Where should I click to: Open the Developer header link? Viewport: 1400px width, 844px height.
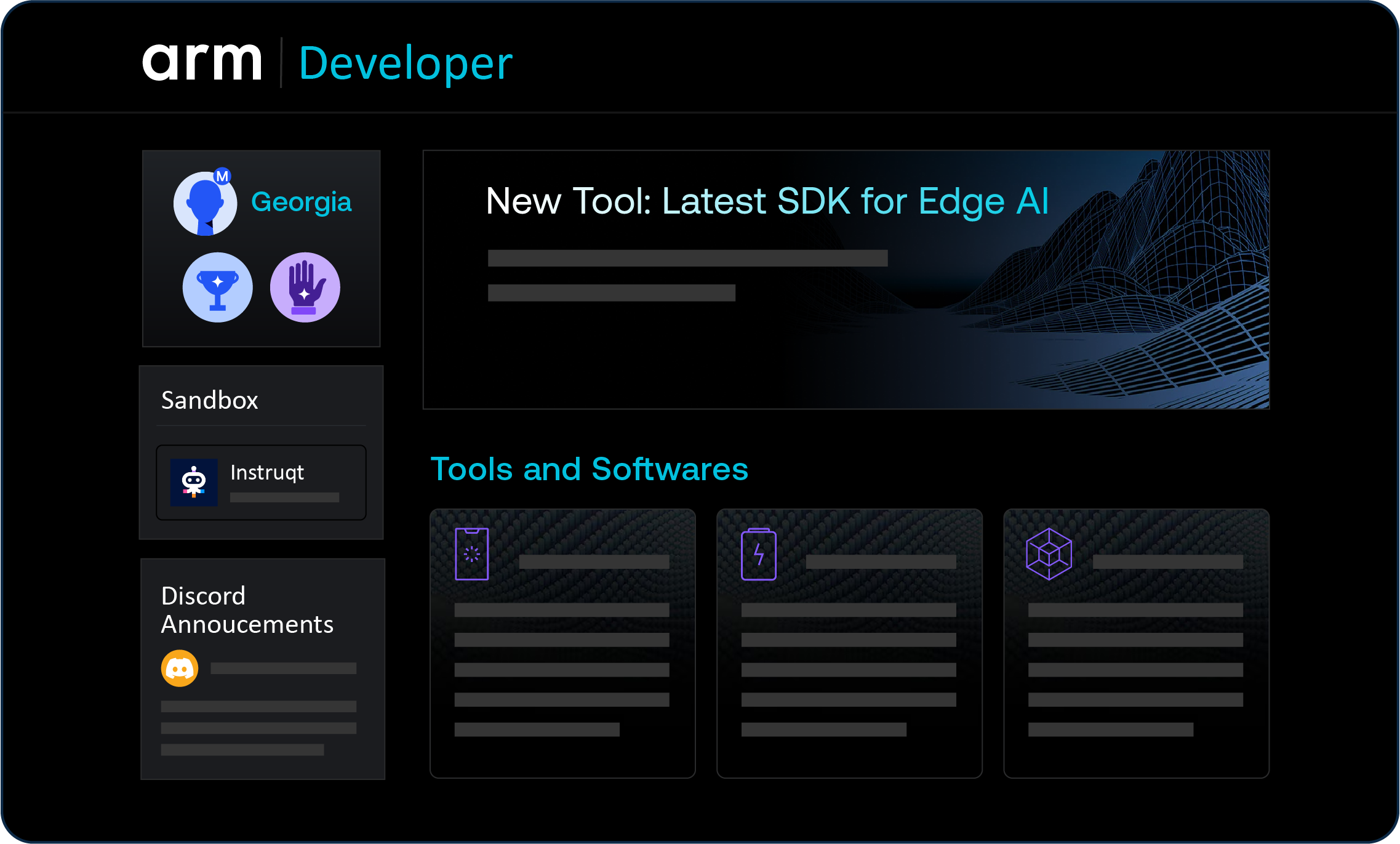(405, 64)
